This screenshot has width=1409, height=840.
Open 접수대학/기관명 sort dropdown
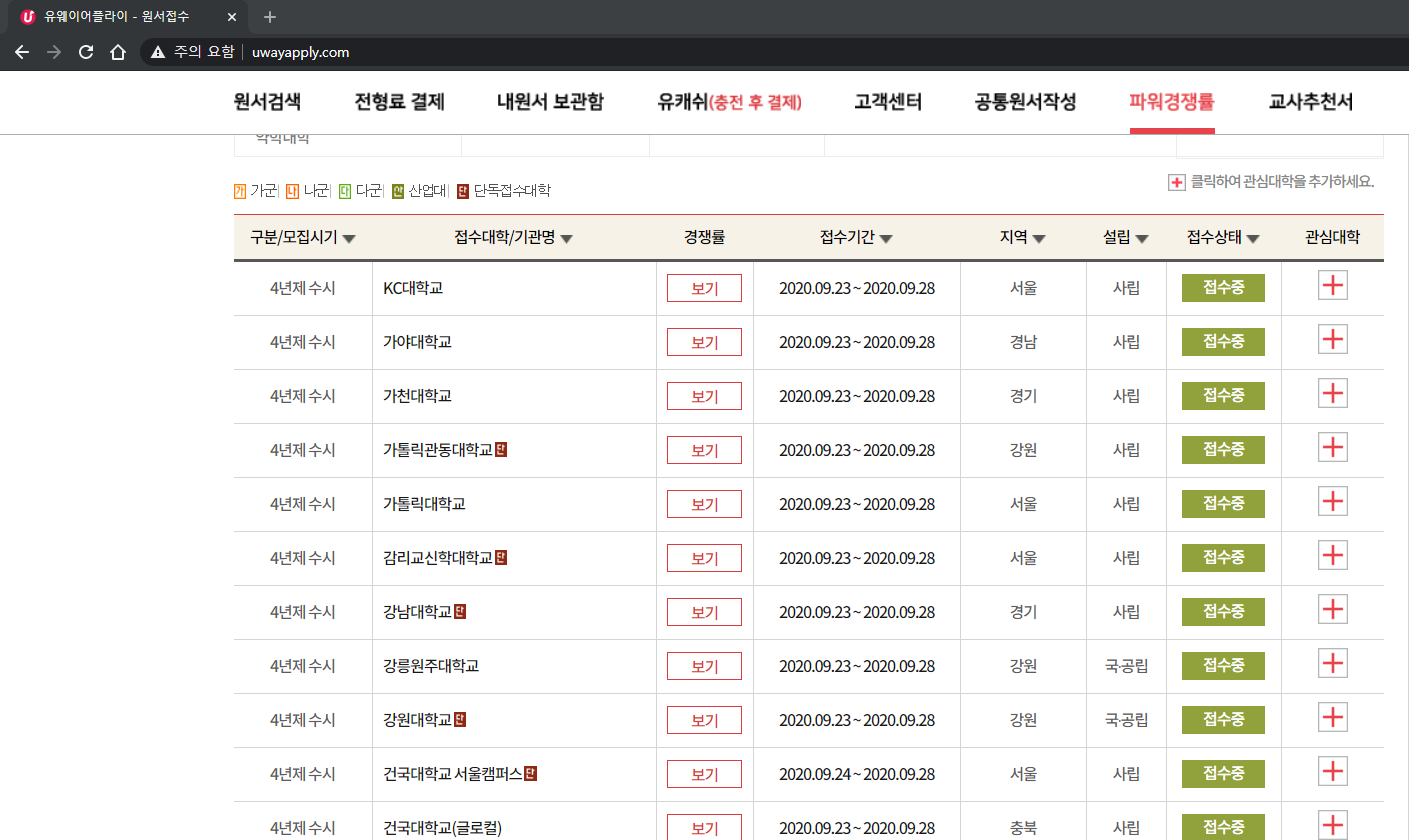pyautogui.click(x=566, y=239)
